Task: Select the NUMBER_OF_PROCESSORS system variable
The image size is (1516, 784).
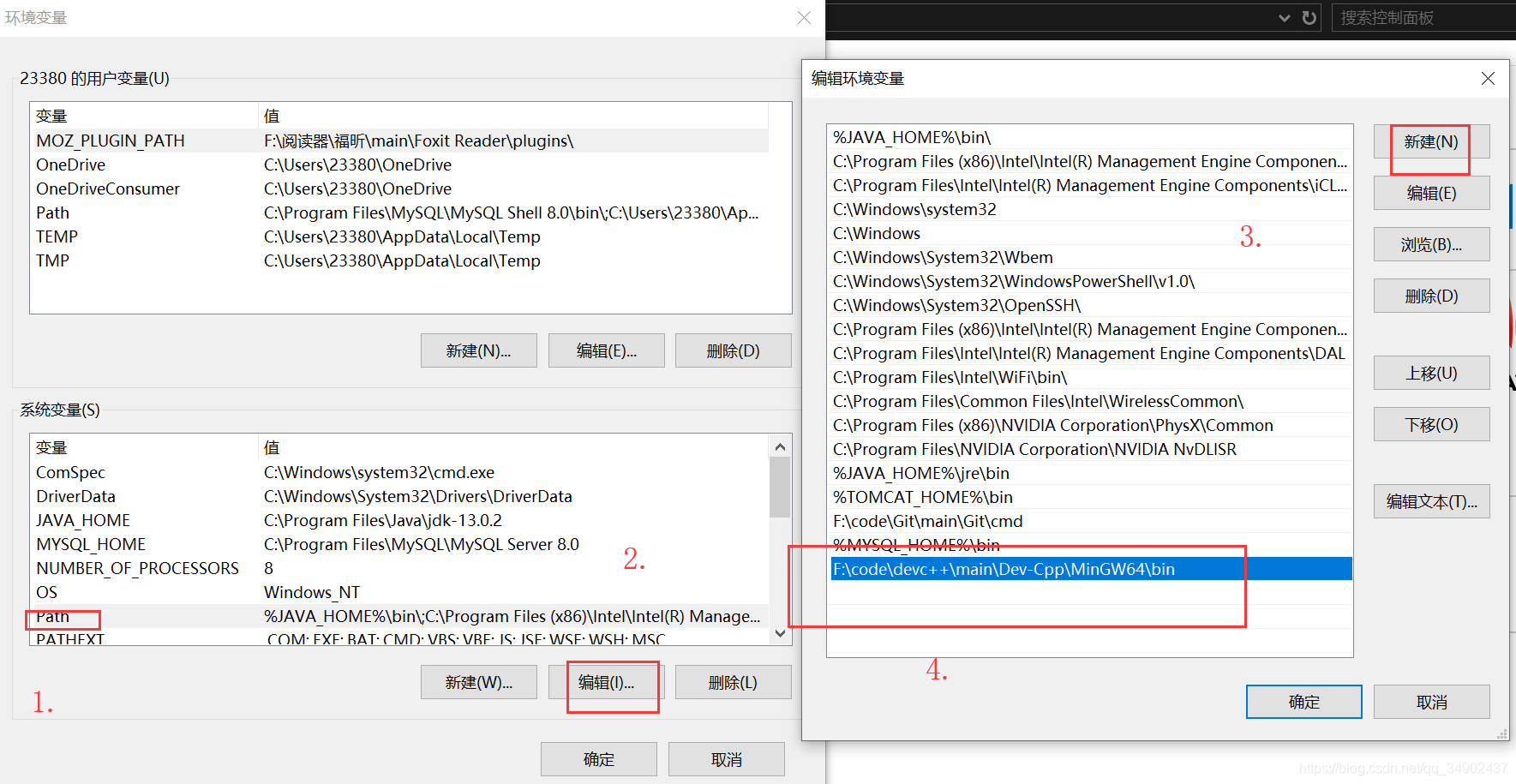Action: point(400,568)
